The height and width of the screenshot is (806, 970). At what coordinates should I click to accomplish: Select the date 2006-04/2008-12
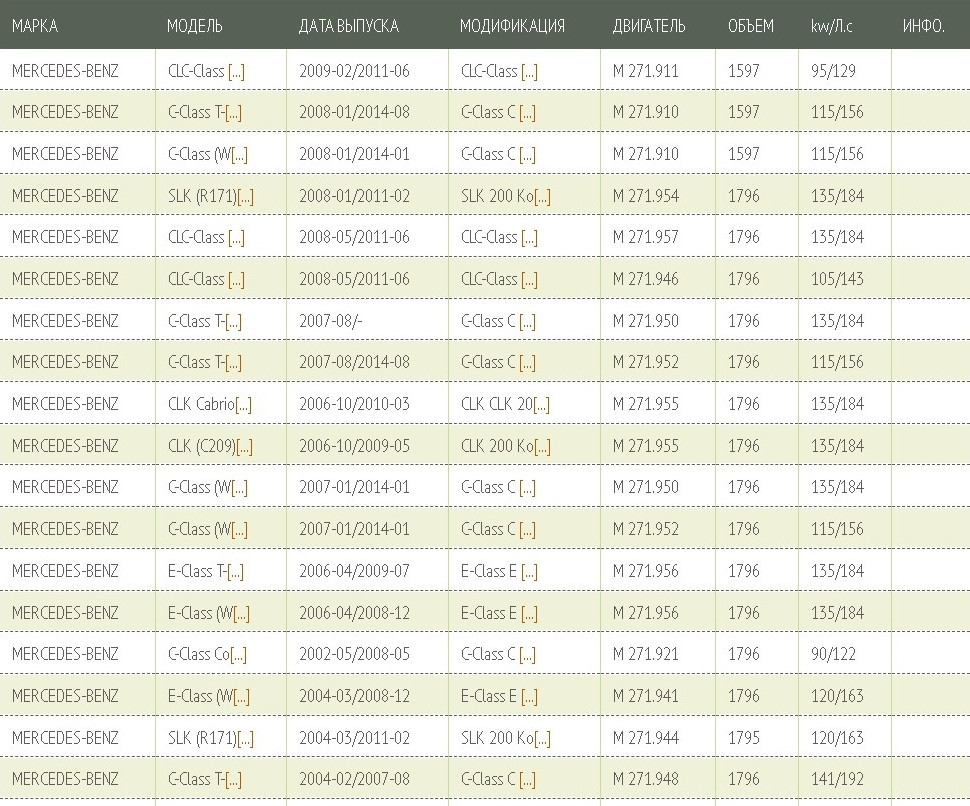click(x=354, y=613)
